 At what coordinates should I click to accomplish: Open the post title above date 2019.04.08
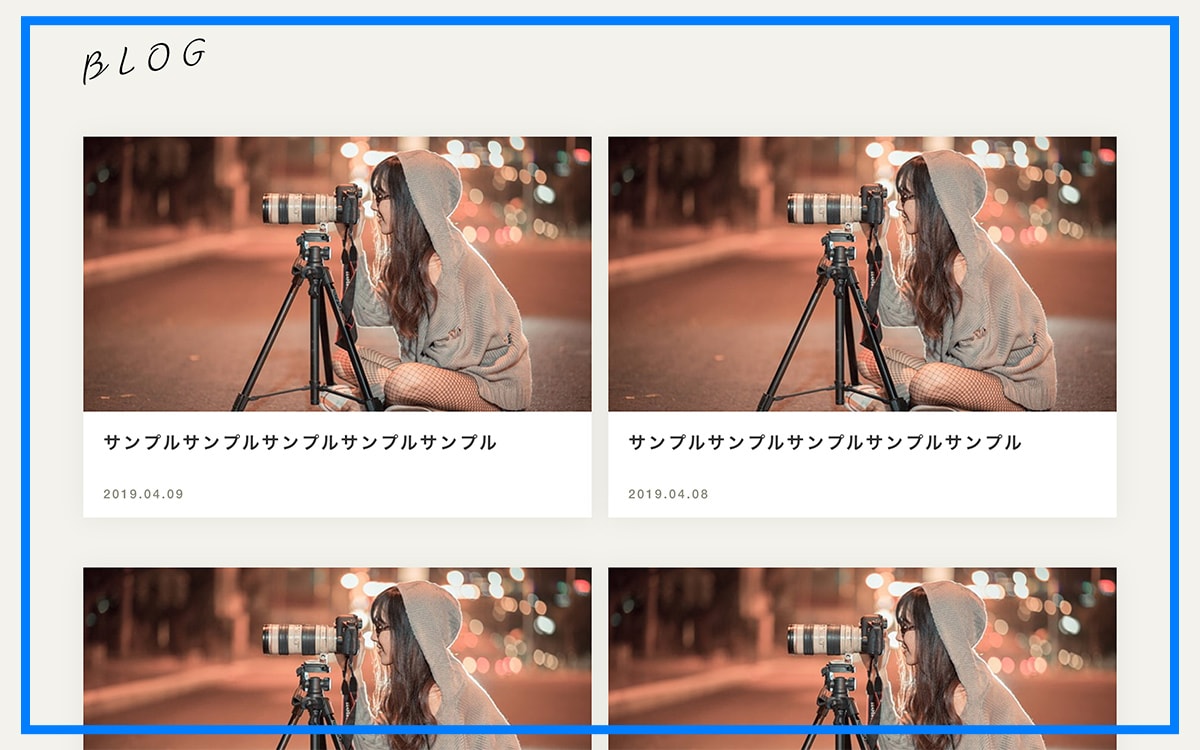(825, 442)
